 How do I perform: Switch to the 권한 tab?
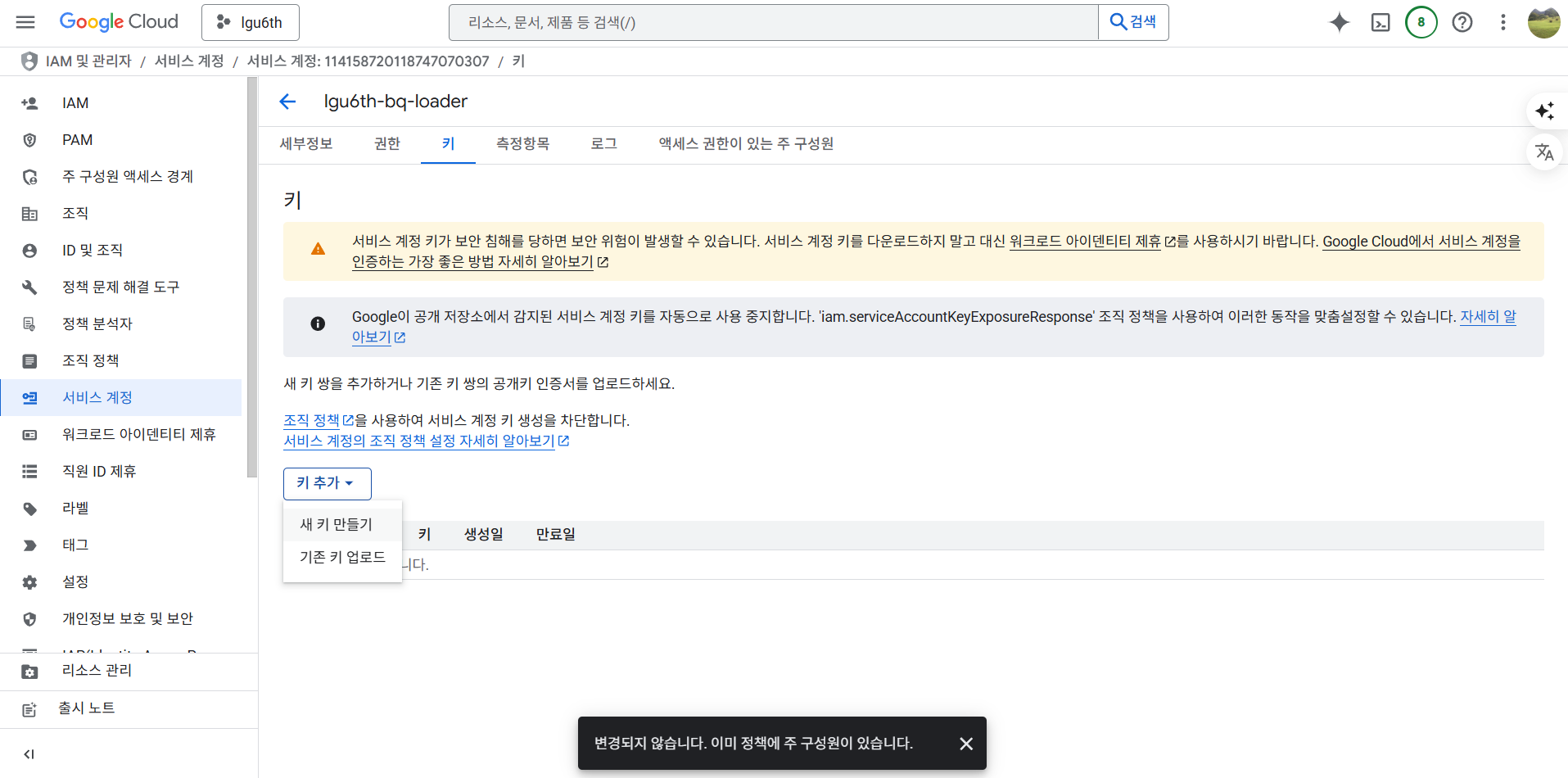click(x=387, y=144)
